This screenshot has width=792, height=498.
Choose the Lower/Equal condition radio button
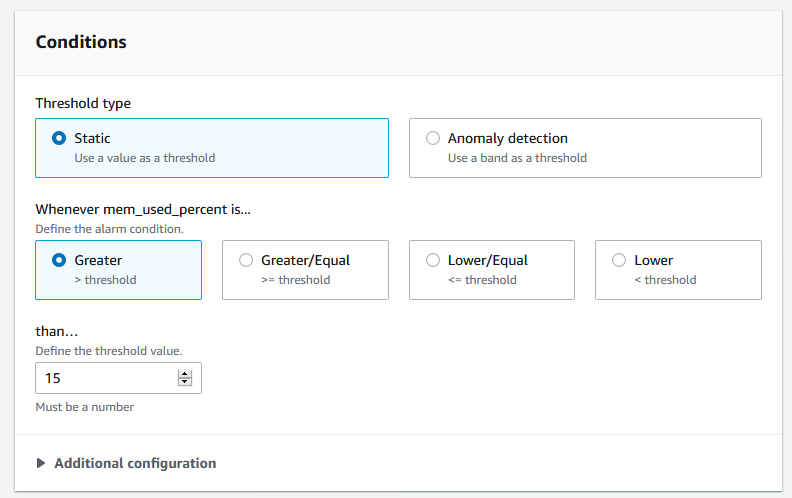coord(433,260)
